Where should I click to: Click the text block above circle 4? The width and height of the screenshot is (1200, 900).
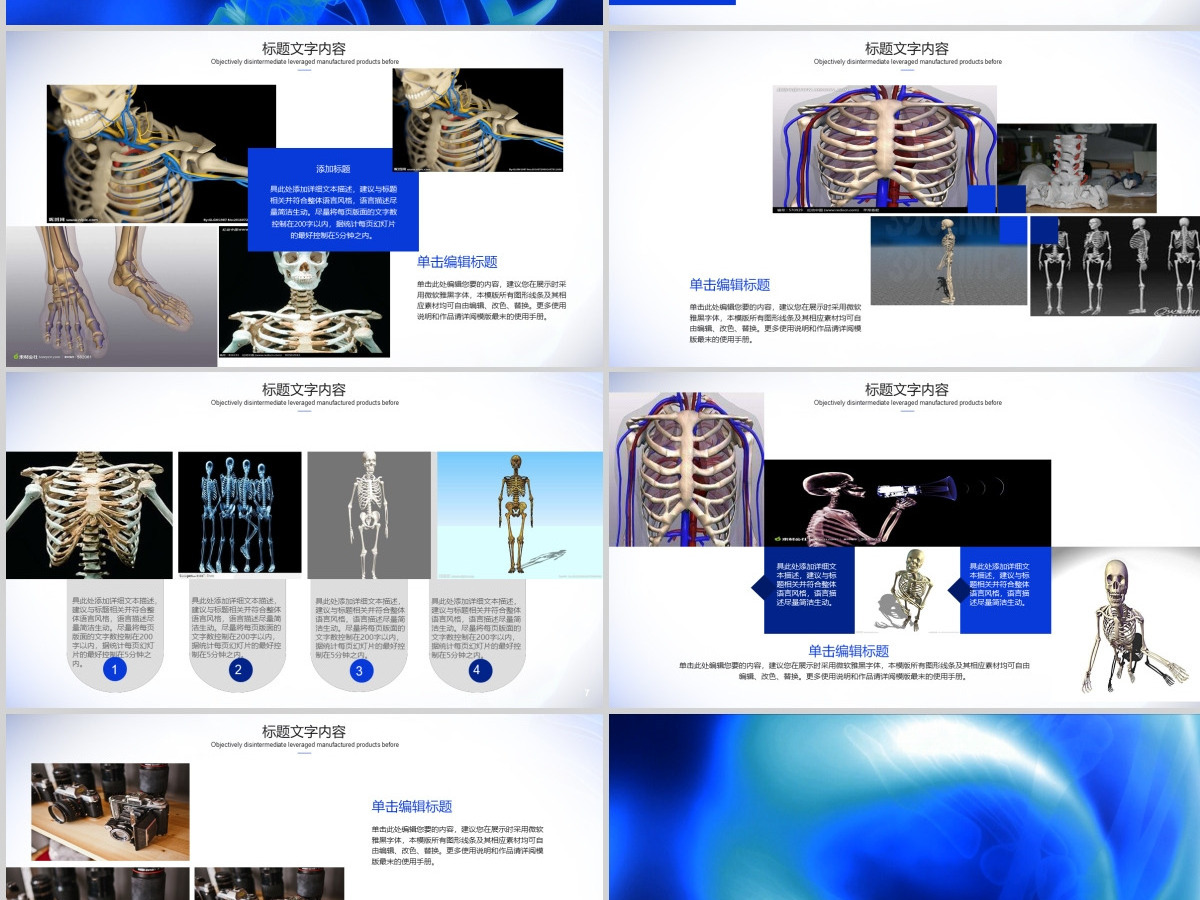click(x=478, y=628)
